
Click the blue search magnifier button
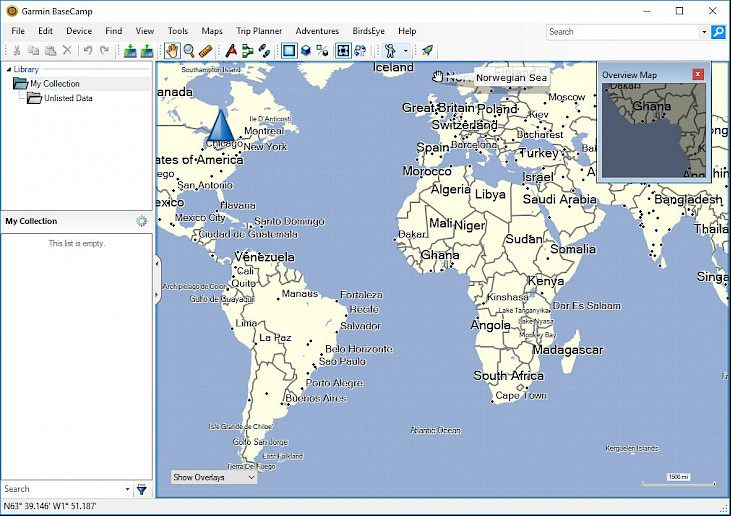718,32
